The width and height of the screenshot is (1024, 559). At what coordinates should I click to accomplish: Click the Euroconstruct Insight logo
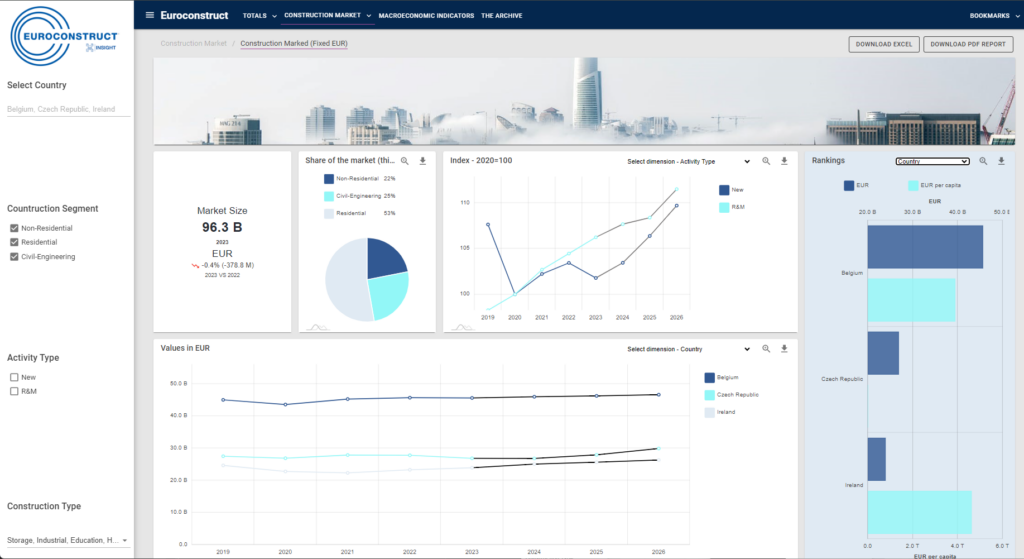tap(64, 37)
